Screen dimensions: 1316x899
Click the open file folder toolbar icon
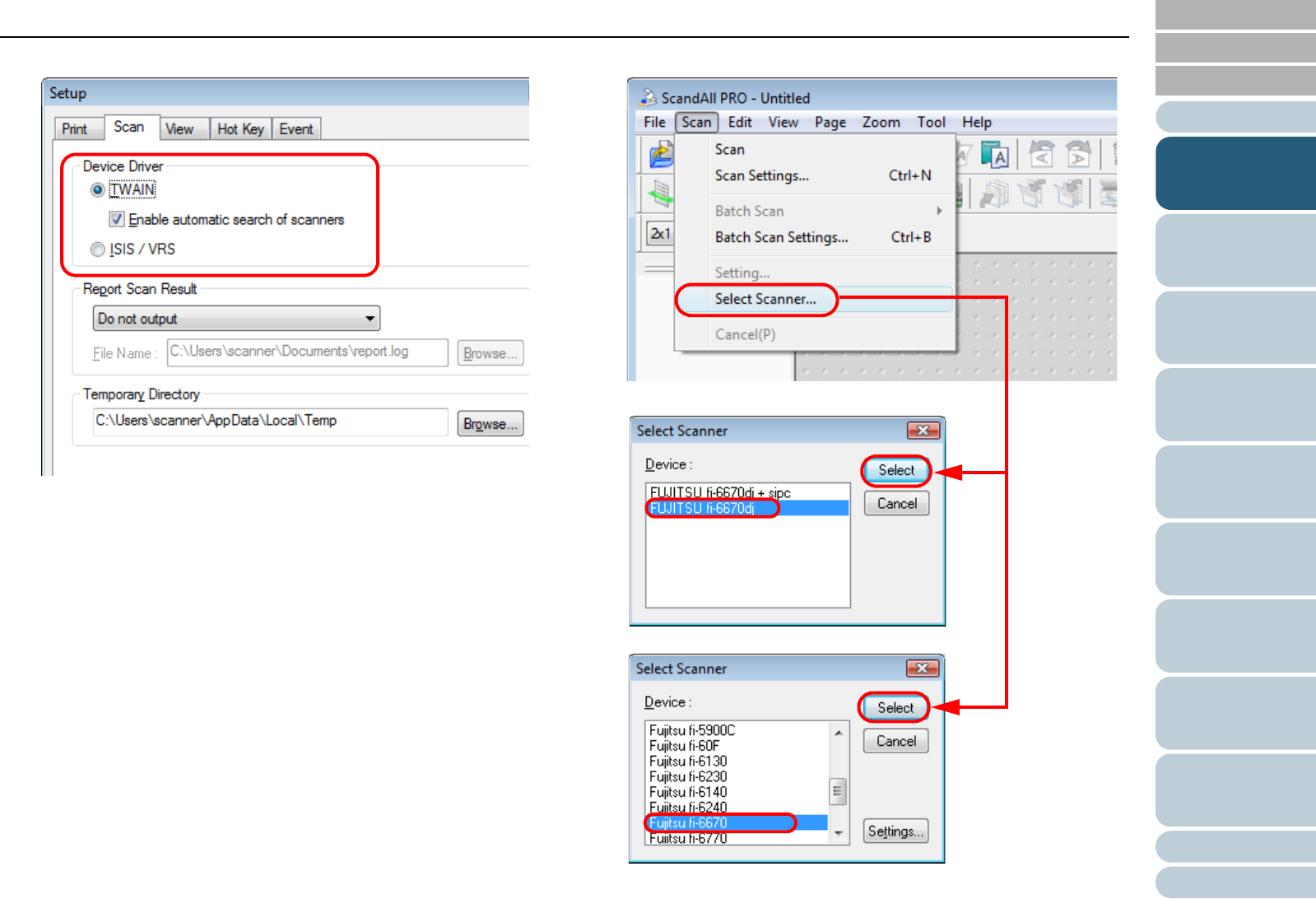(x=661, y=154)
